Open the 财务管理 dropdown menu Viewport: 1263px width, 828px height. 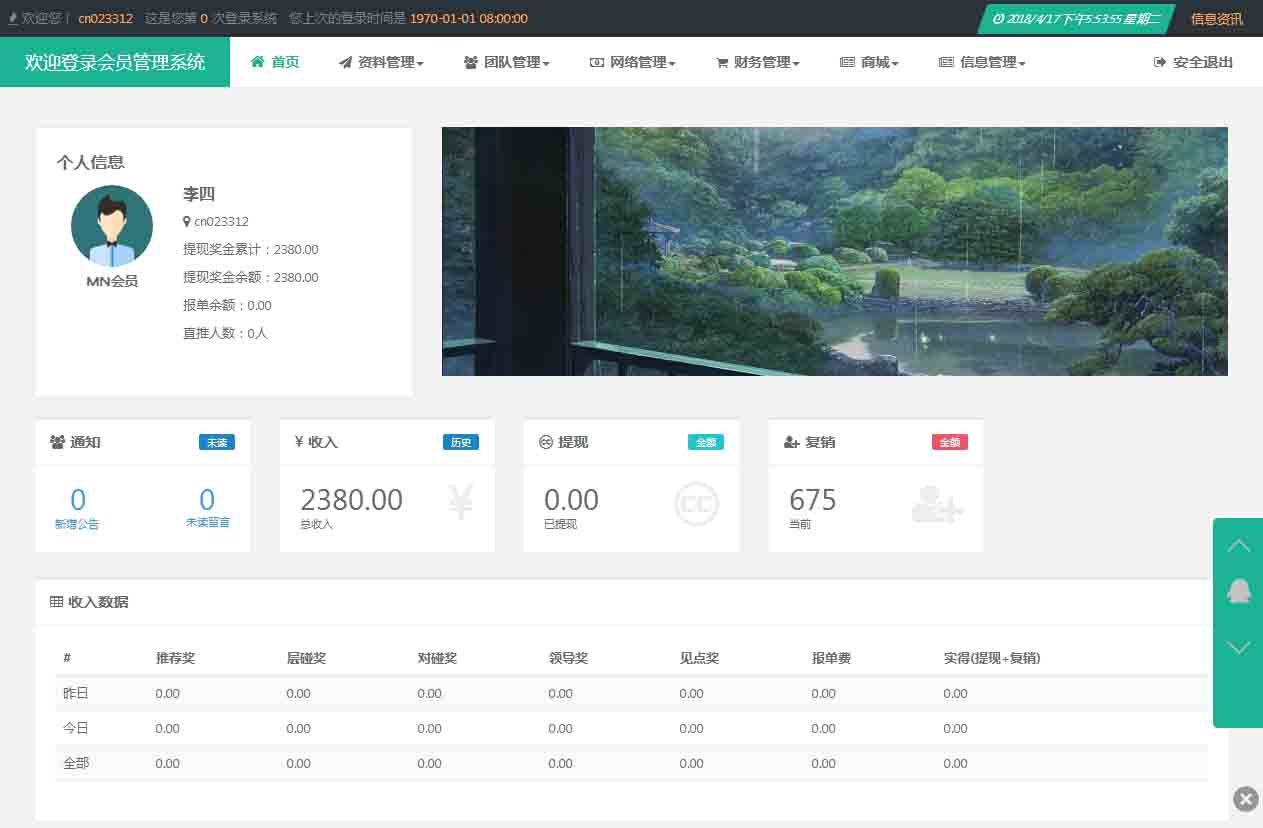click(x=758, y=62)
